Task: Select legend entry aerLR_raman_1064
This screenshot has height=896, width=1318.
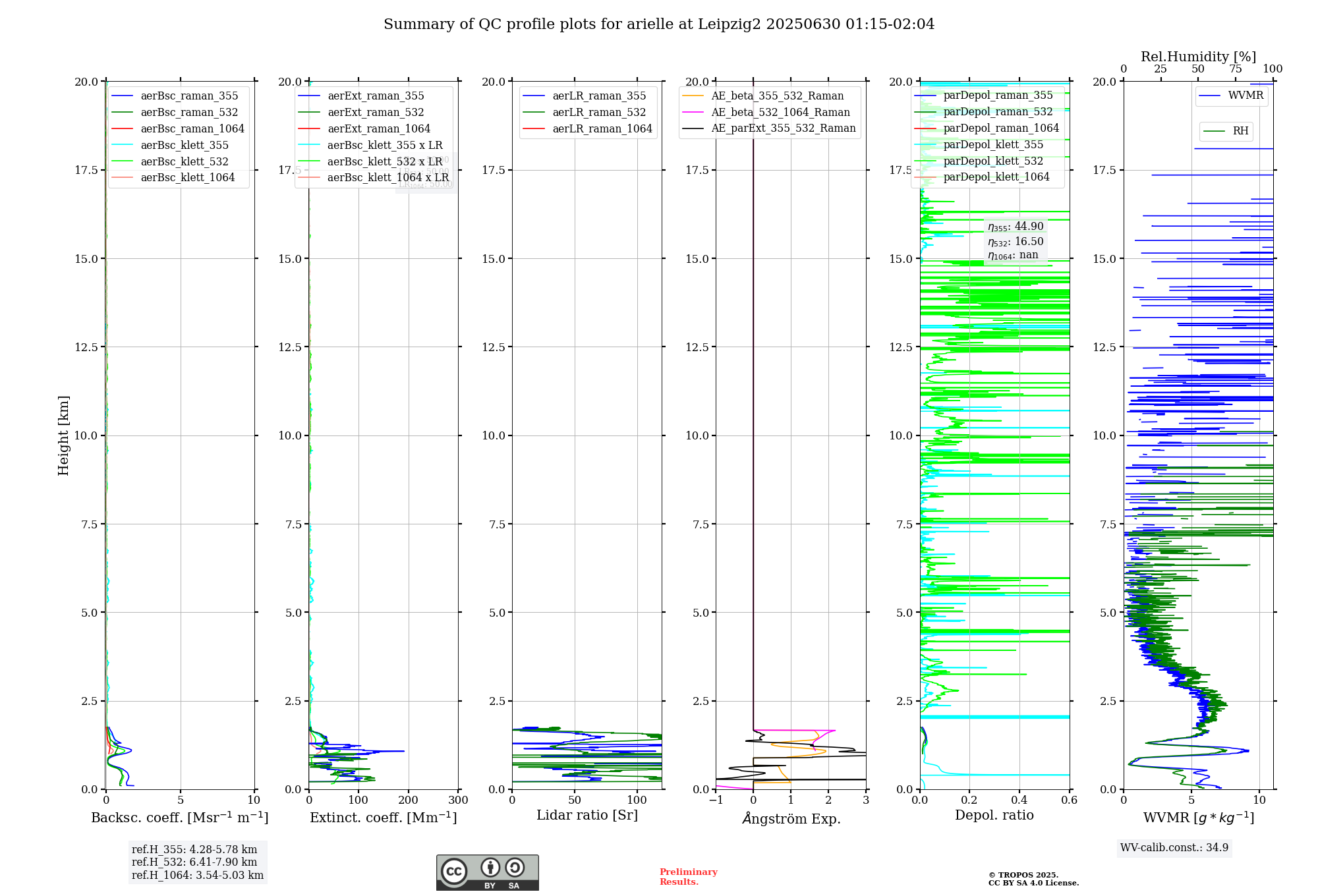Action: coord(587,129)
